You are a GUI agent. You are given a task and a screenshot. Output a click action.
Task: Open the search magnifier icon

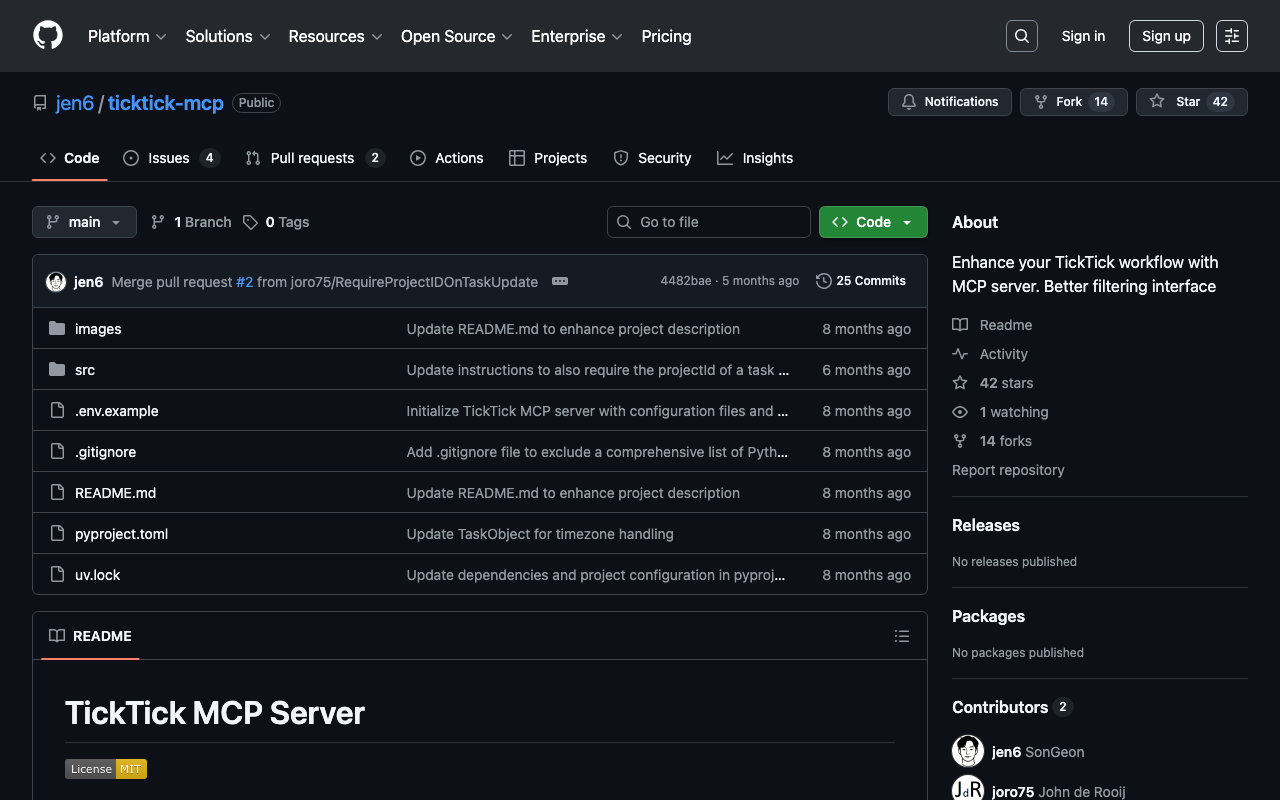(x=1021, y=36)
